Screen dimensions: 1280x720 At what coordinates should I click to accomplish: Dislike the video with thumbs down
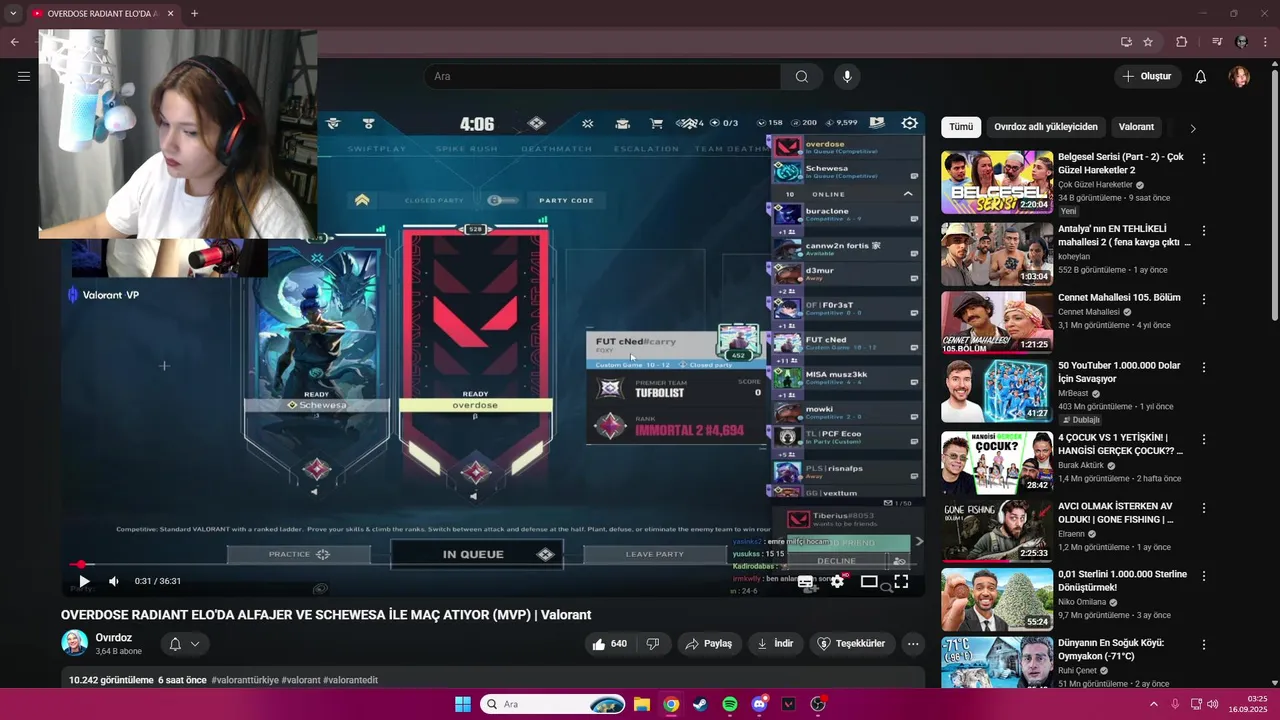click(x=653, y=644)
